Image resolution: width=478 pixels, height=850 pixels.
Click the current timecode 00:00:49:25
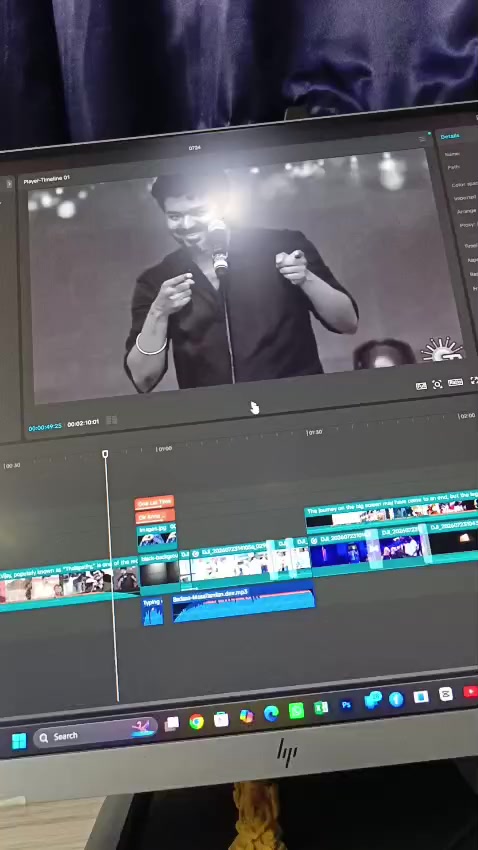(x=45, y=427)
